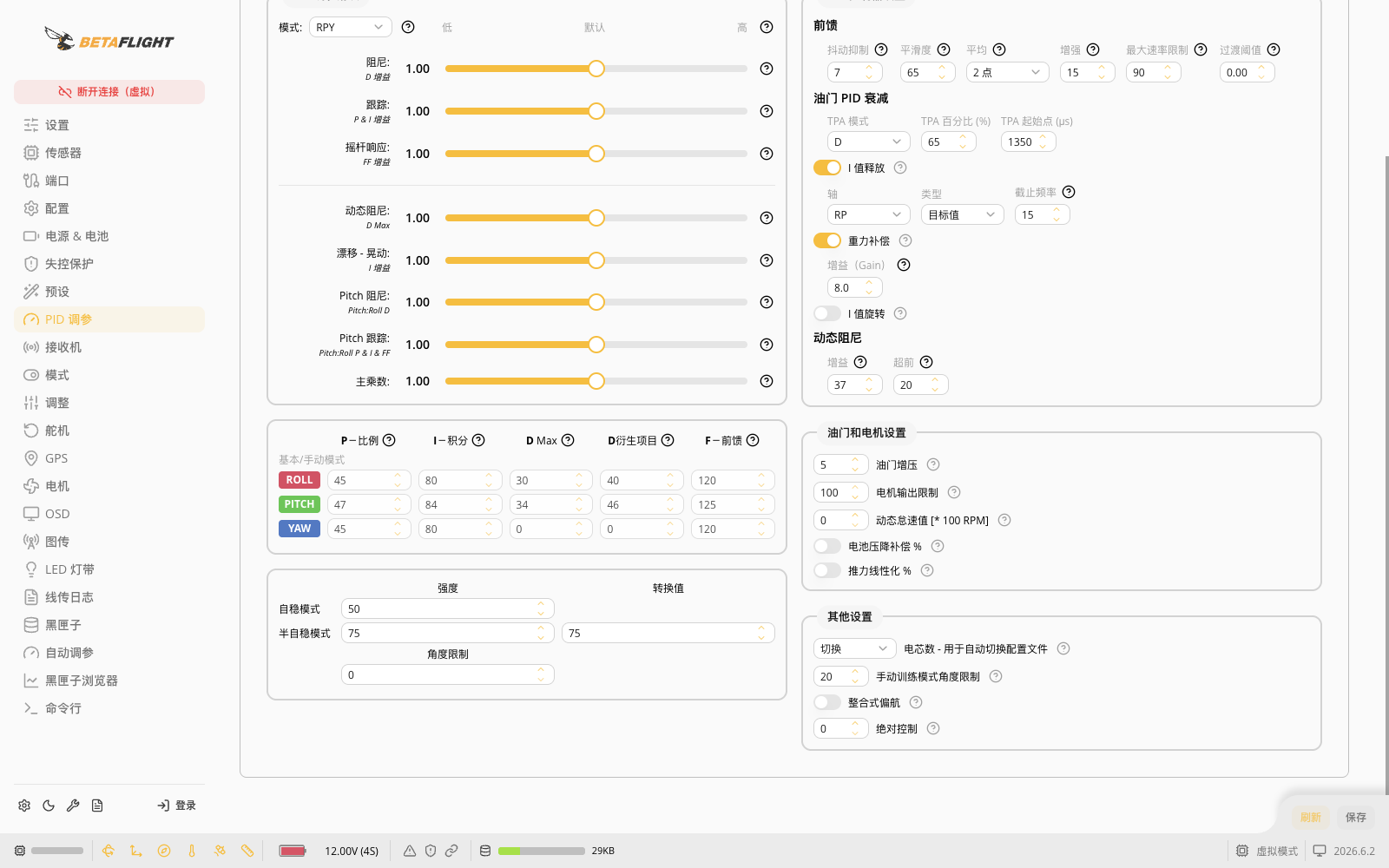
Task: Open the 轴 RP dropdown
Action: [869, 214]
